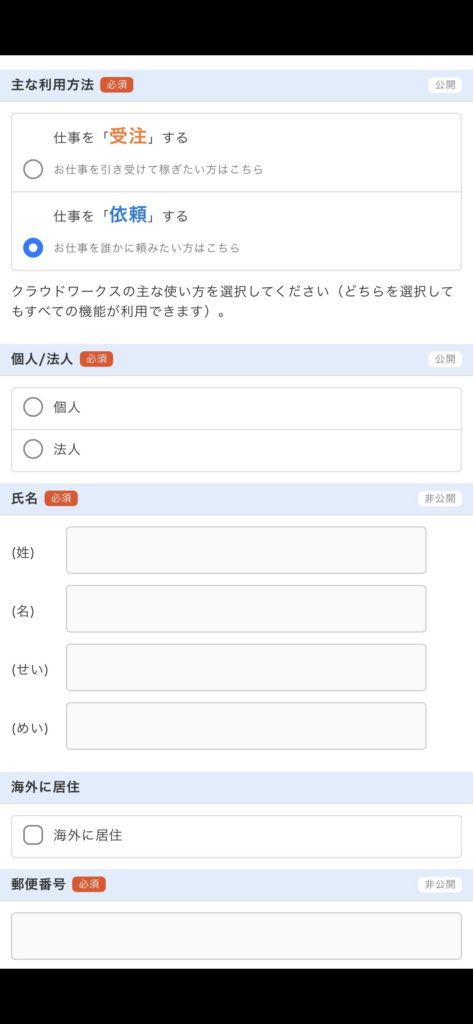Click the 郵便番号 input field

[236, 936]
